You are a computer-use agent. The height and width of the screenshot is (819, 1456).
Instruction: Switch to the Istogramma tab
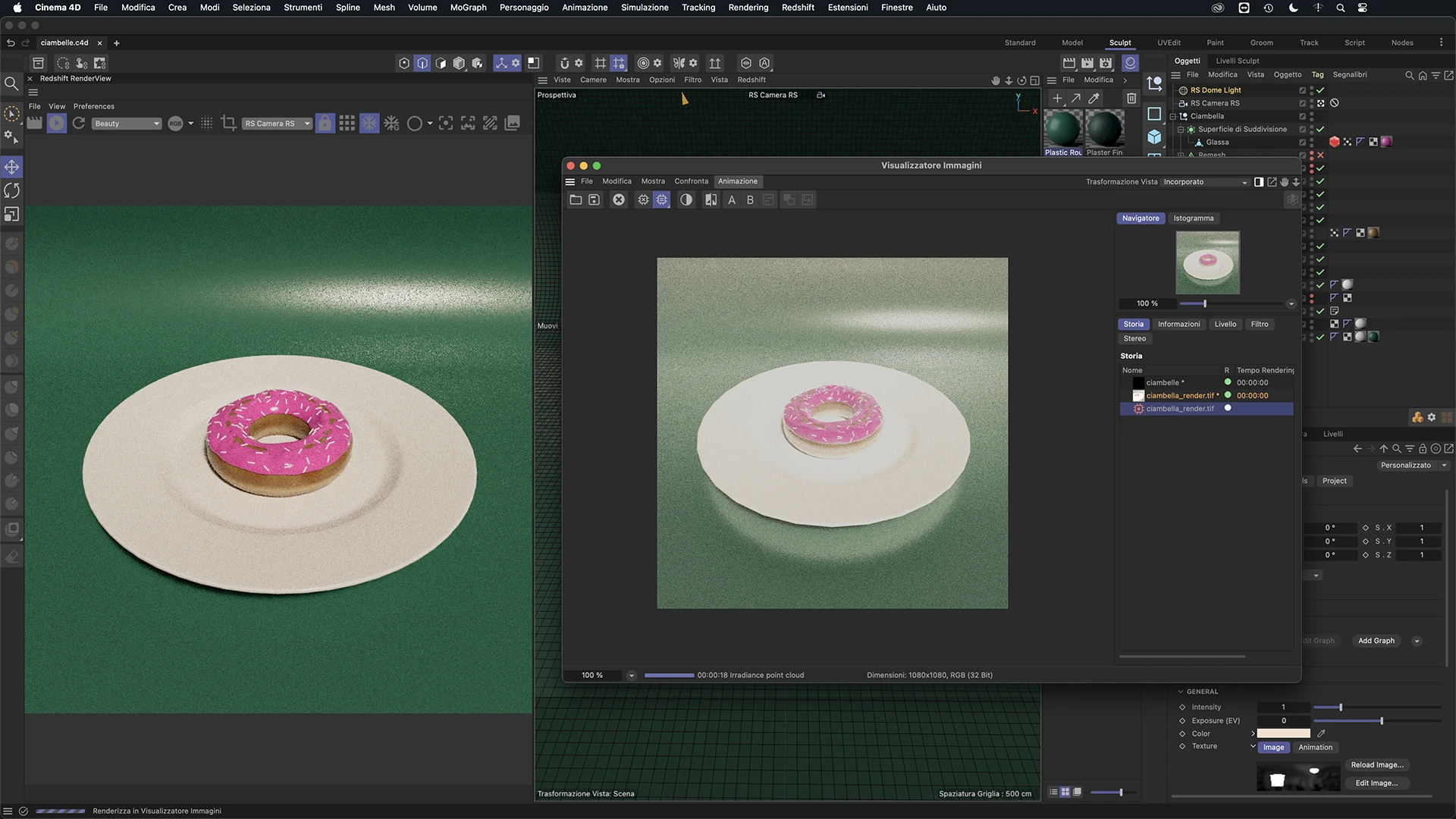coord(1193,218)
